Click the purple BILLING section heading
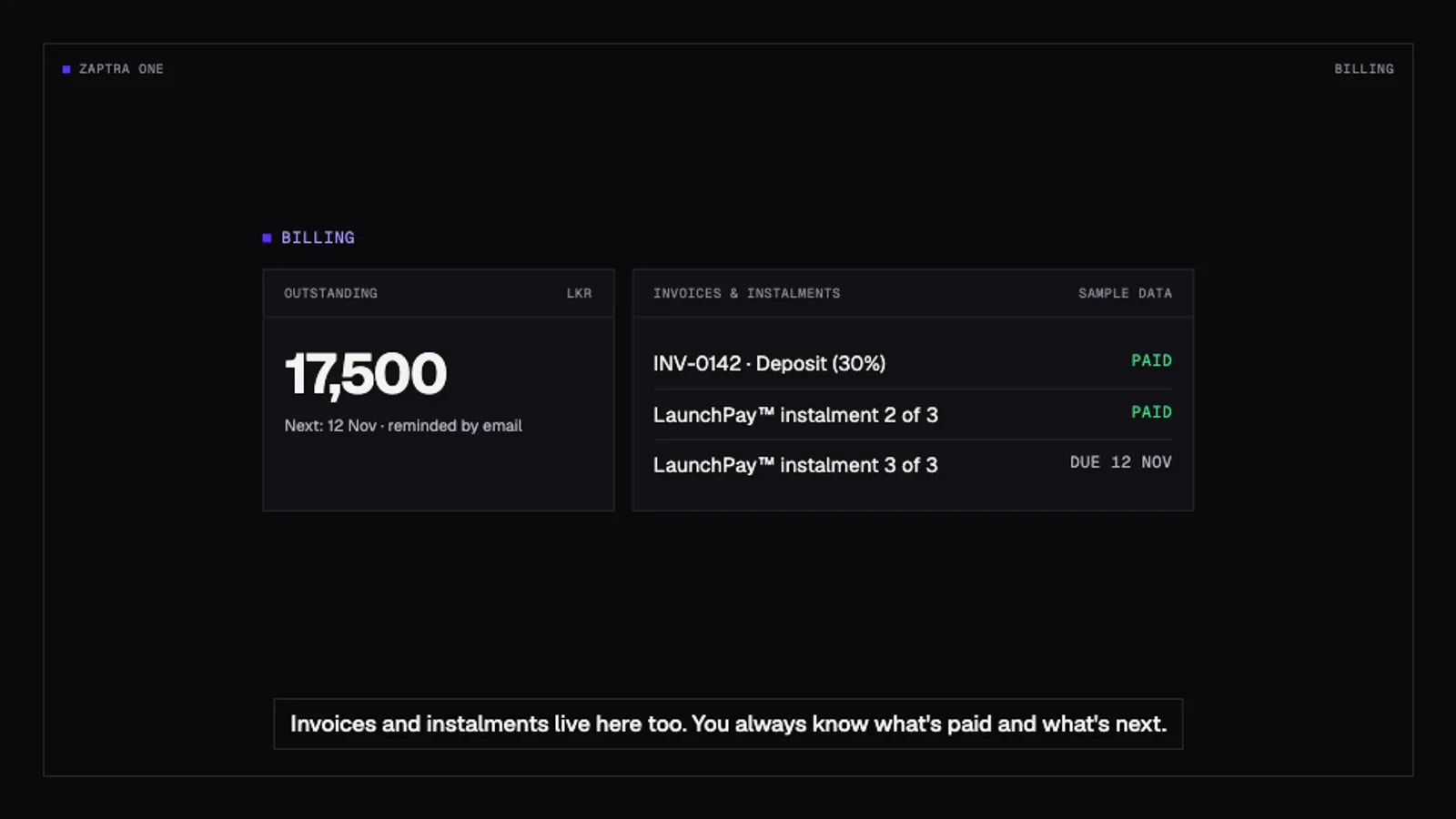 pyautogui.click(x=318, y=238)
